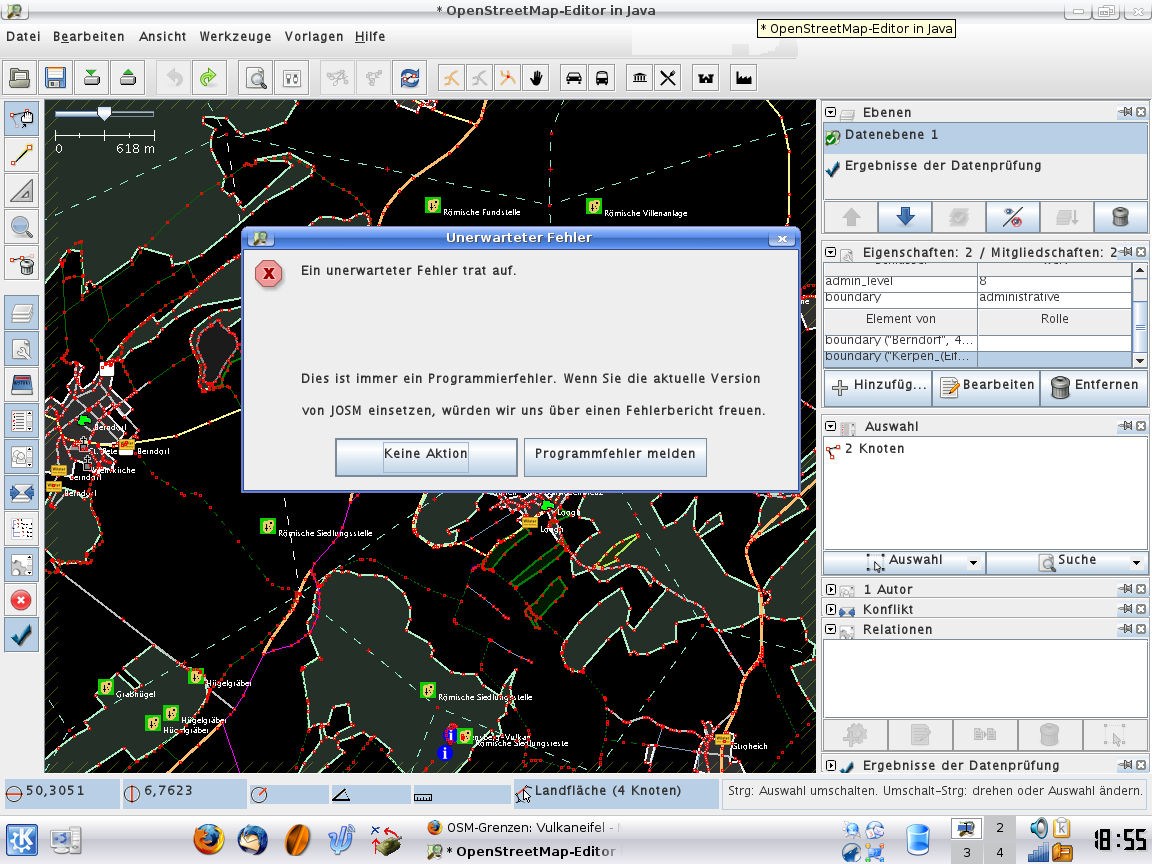
Task: Click the Entfernen property button
Action: tap(1095, 387)
